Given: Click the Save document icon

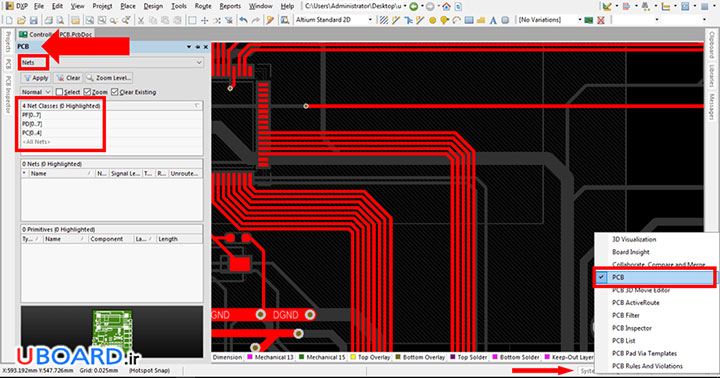Looking at the screenshot, I should coord(34,20).
